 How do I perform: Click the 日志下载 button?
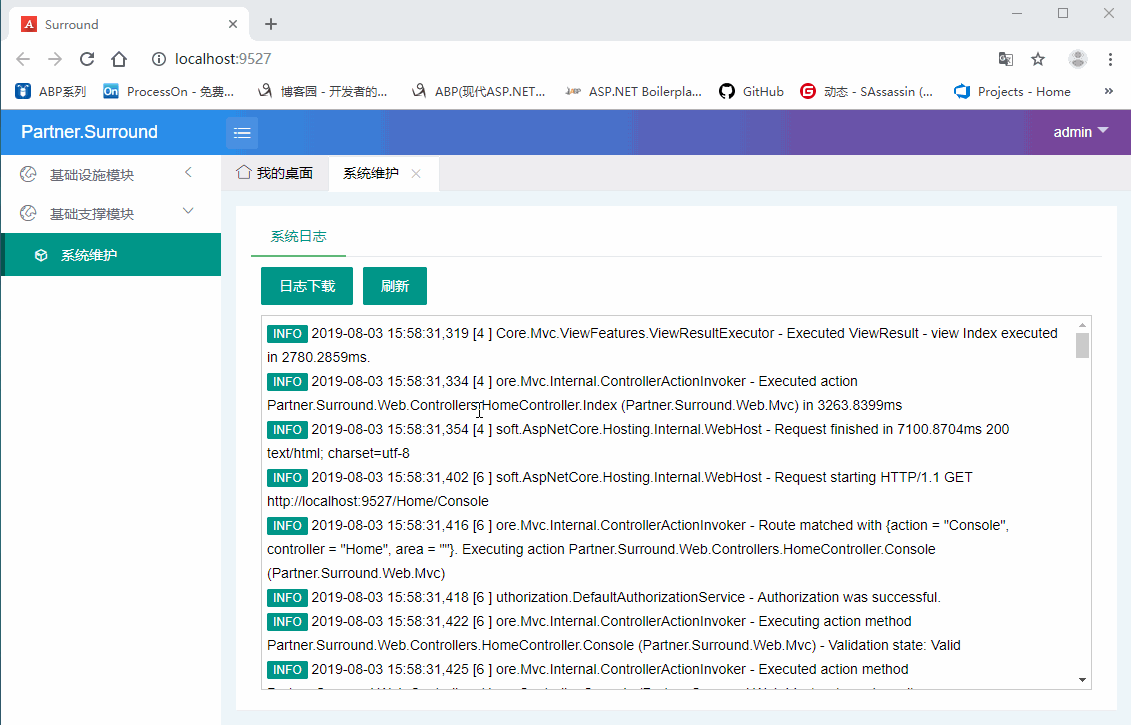307,286
